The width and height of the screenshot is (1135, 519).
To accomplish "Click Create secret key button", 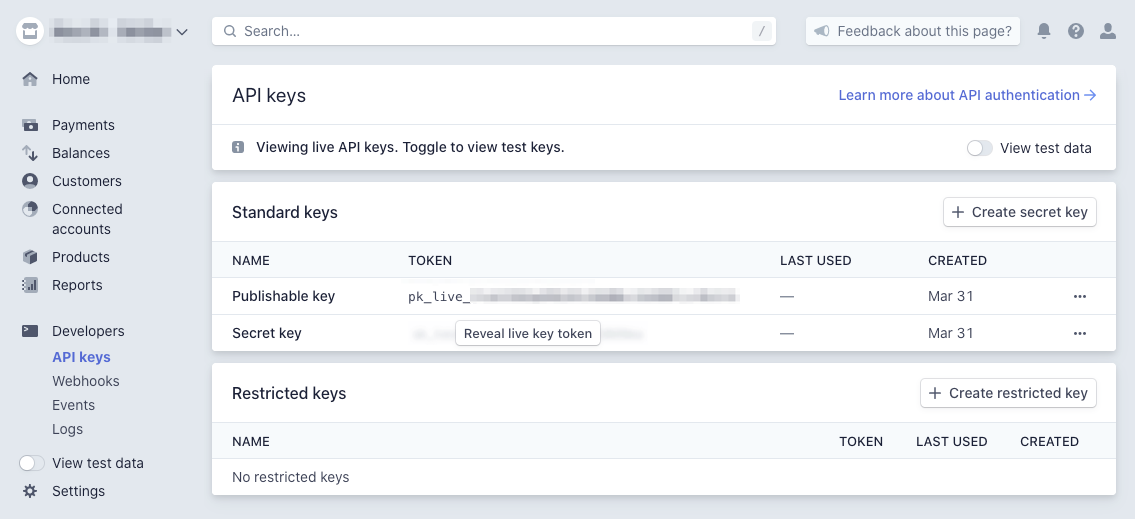I will tap(1020, 212).
